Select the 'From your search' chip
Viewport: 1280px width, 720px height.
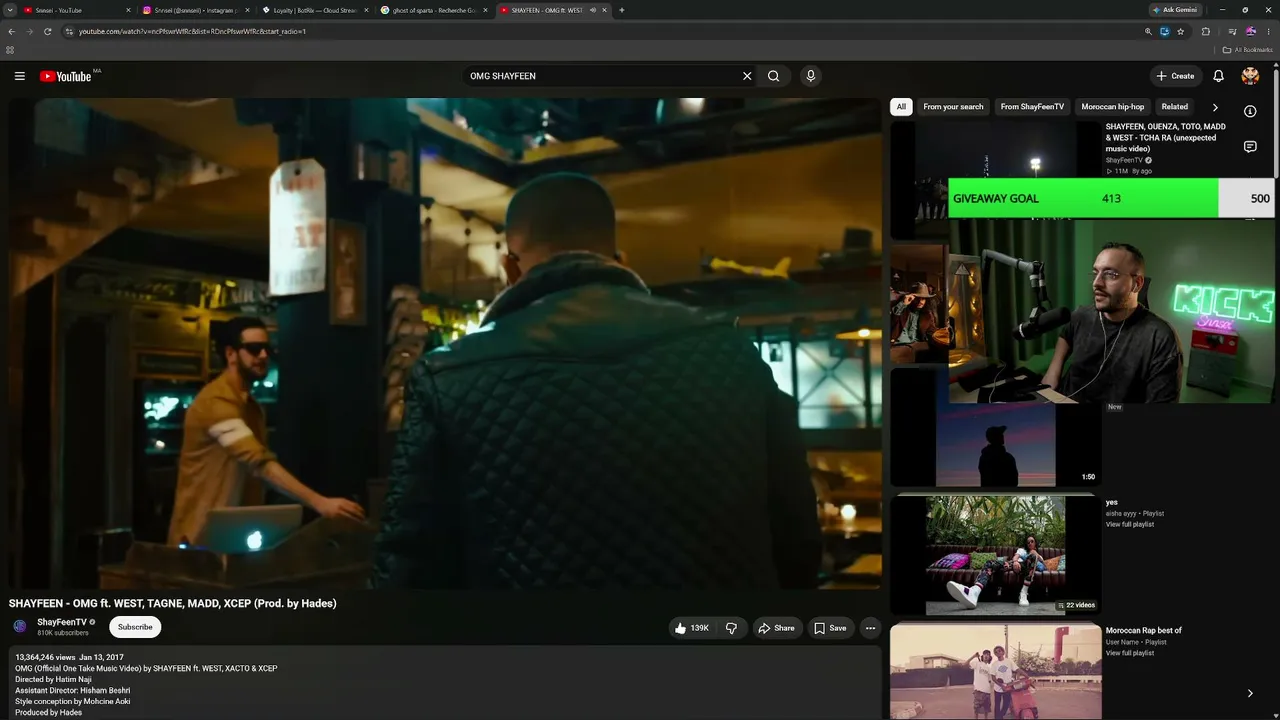click(953, 107)
